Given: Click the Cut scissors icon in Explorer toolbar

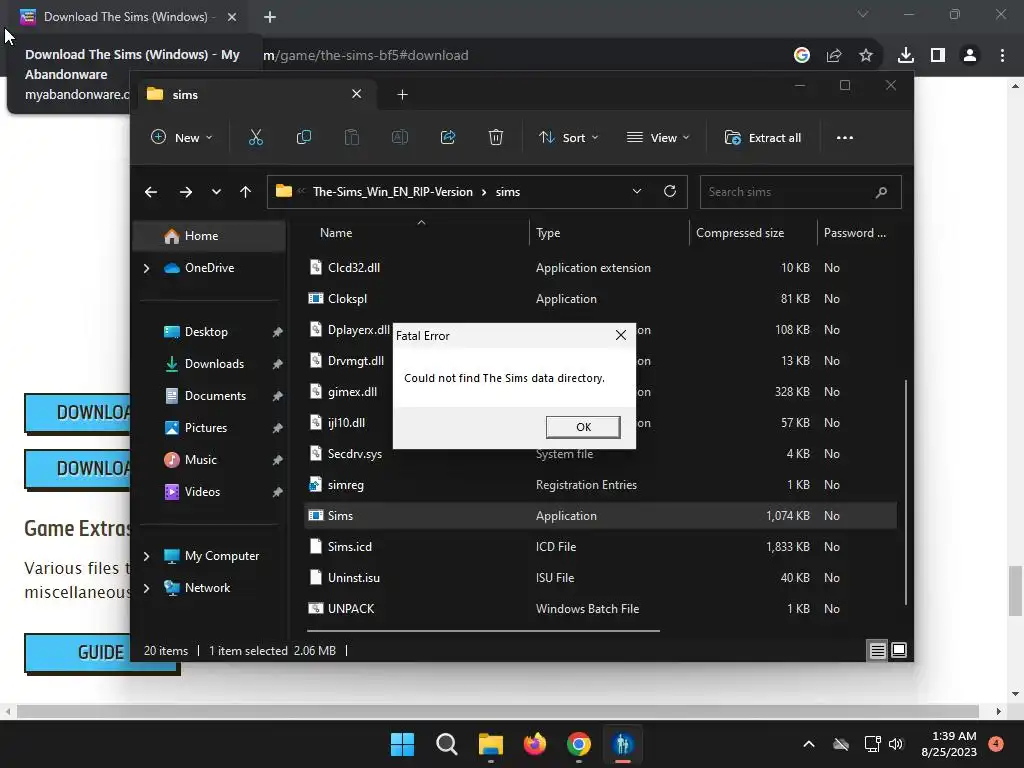Looking at the screenshot, I should click(x=255, y=137).
